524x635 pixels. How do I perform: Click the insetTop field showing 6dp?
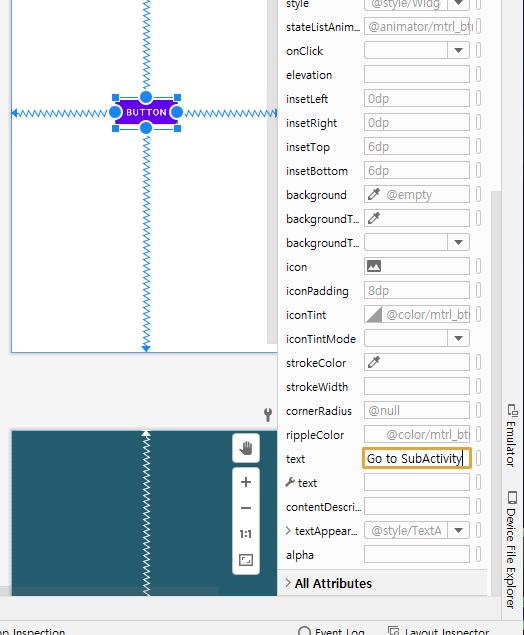(x=417, y=147)
